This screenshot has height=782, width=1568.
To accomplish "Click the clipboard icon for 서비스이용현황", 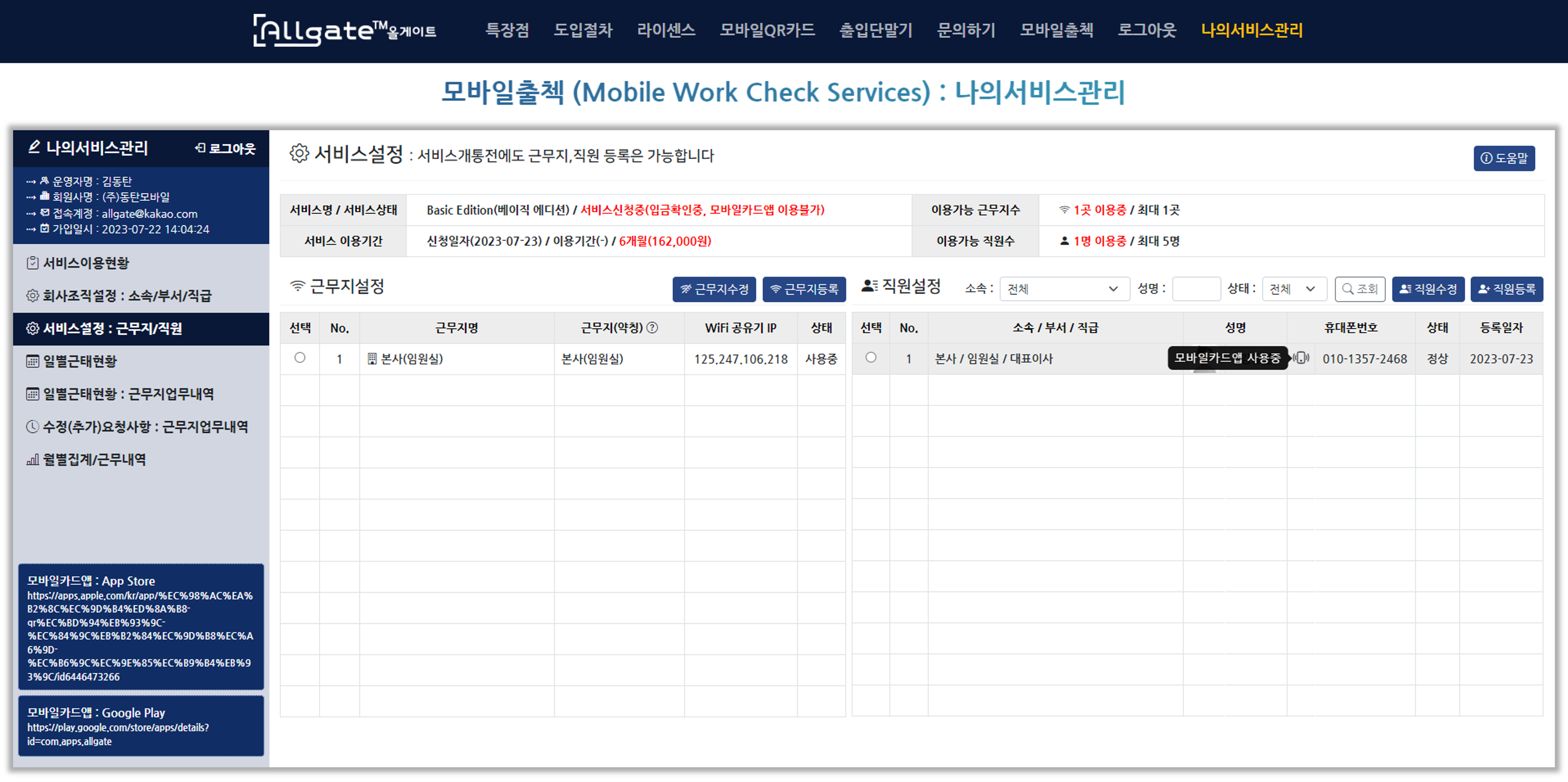I will 33,263.
